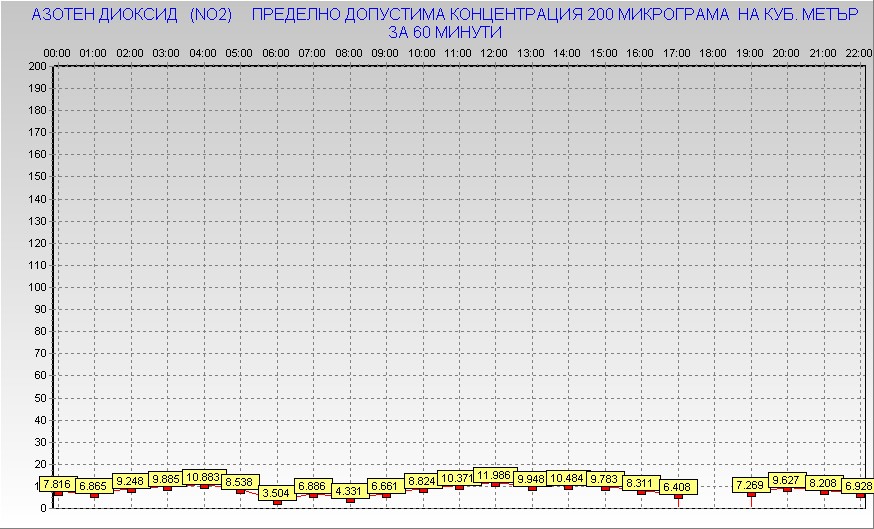874x529 pixels.
Task: Select the 6.928 value label
Action: (x=857, y=486)
